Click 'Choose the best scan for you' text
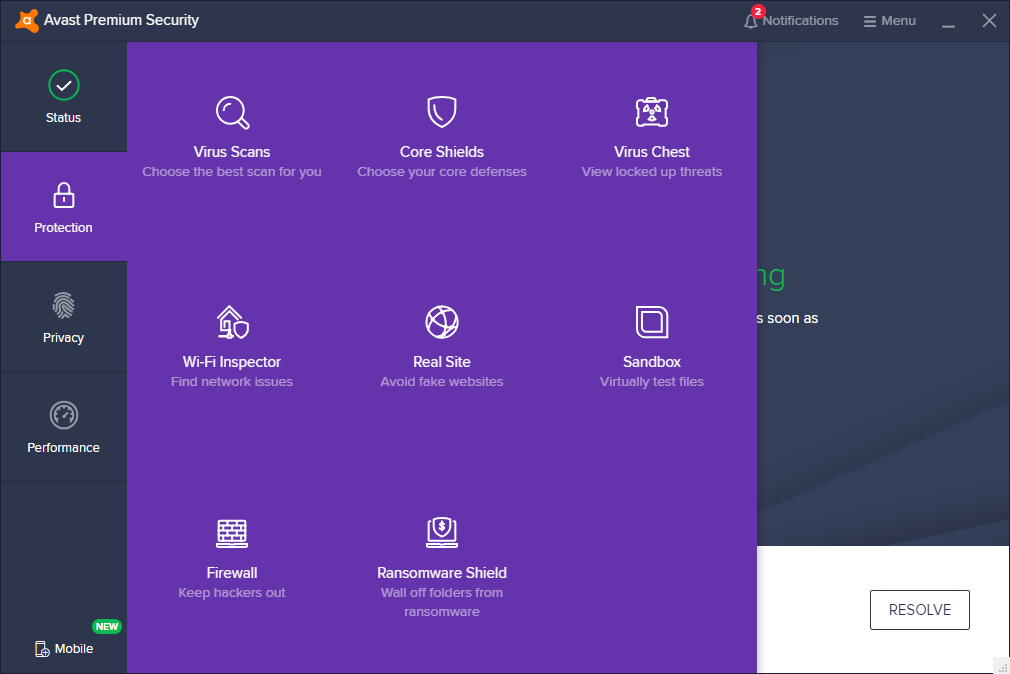 pyautogui.click(x=232, y=172)
